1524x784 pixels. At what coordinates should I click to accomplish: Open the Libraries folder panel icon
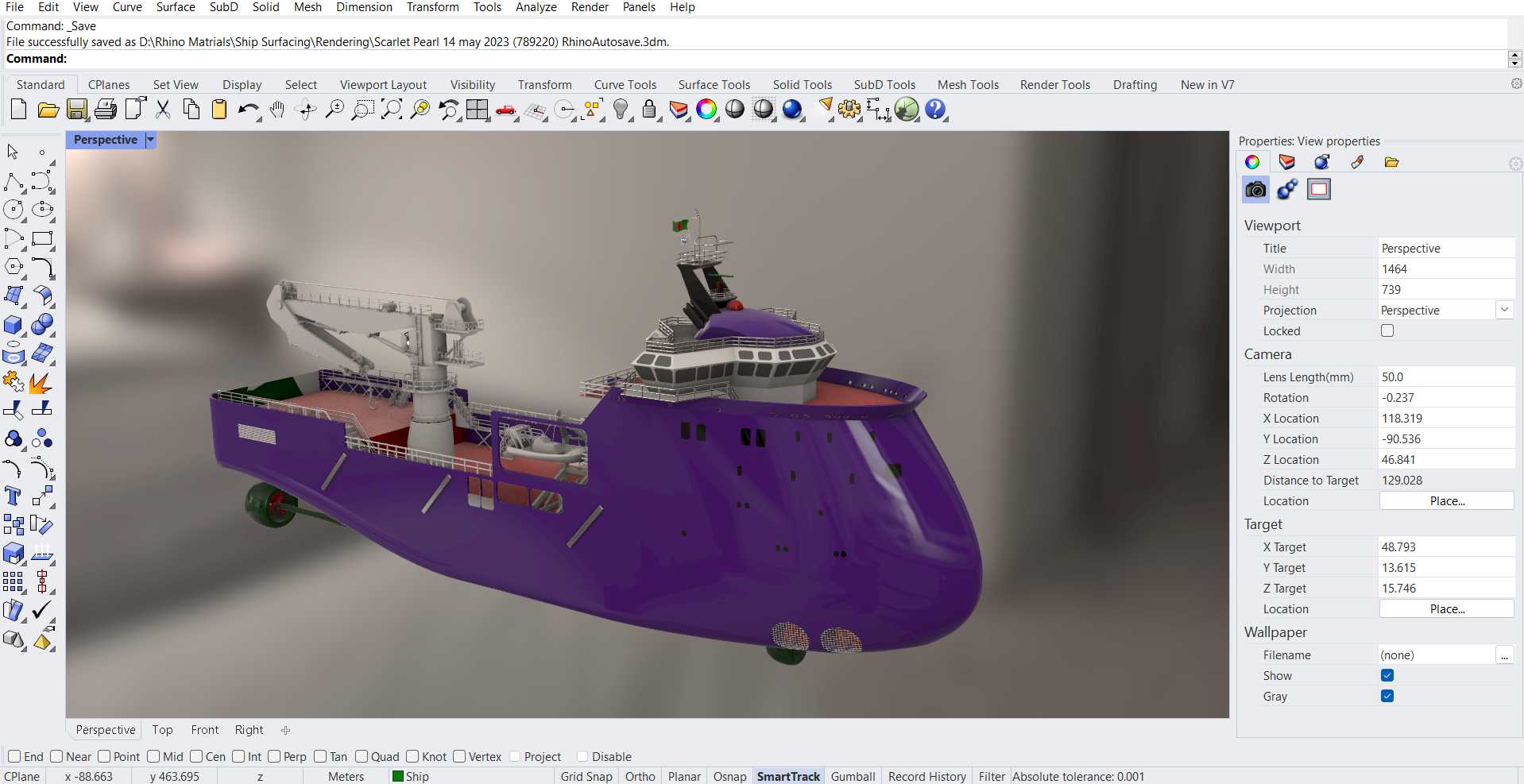1391,162
